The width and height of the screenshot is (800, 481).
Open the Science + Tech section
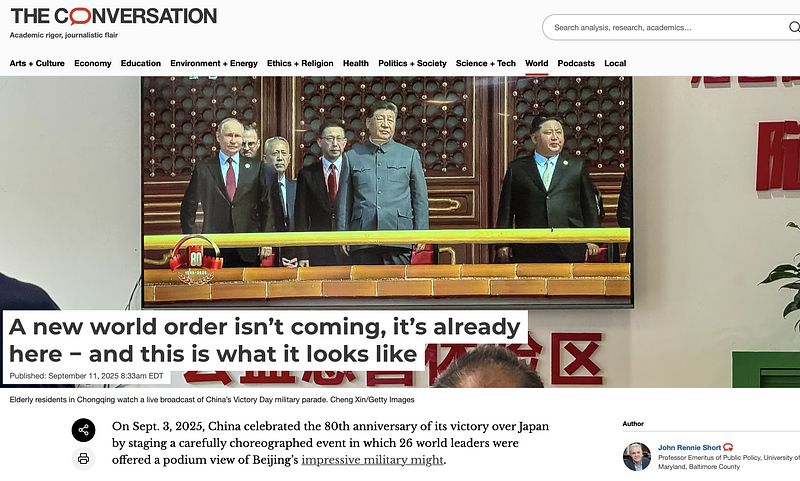486,63
